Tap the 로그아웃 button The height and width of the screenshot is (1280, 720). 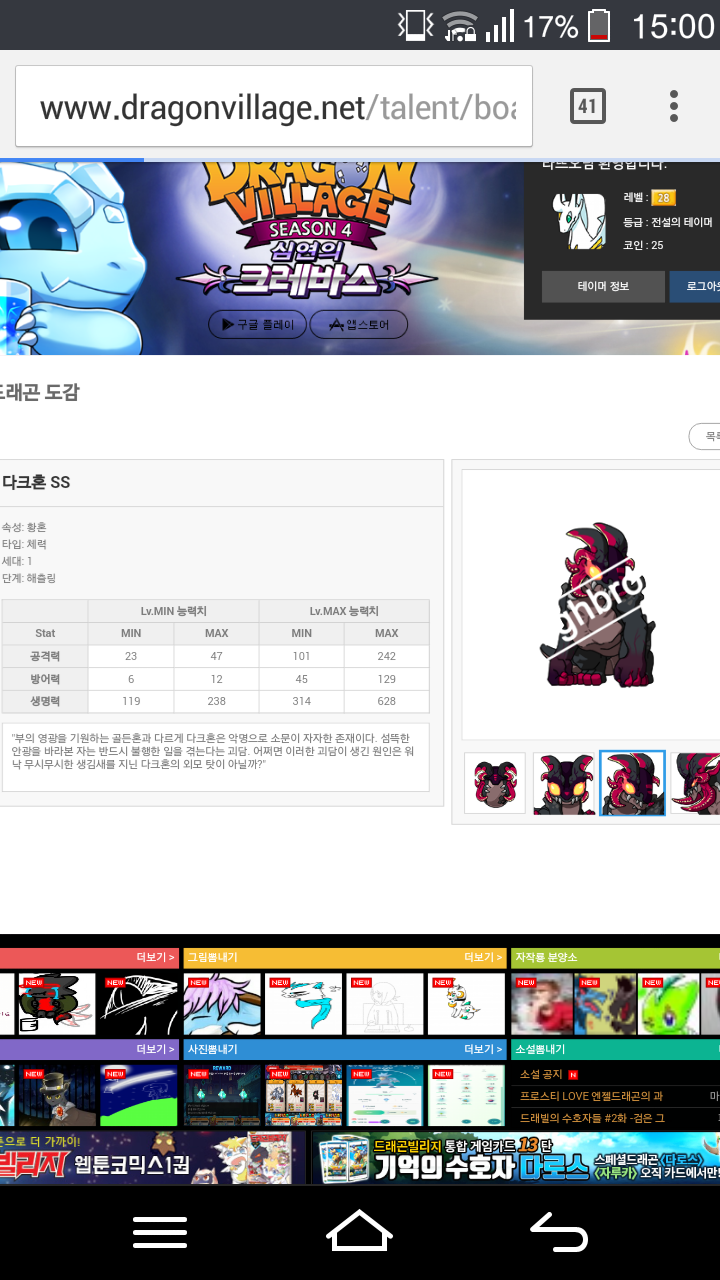(x=696, y=286)
